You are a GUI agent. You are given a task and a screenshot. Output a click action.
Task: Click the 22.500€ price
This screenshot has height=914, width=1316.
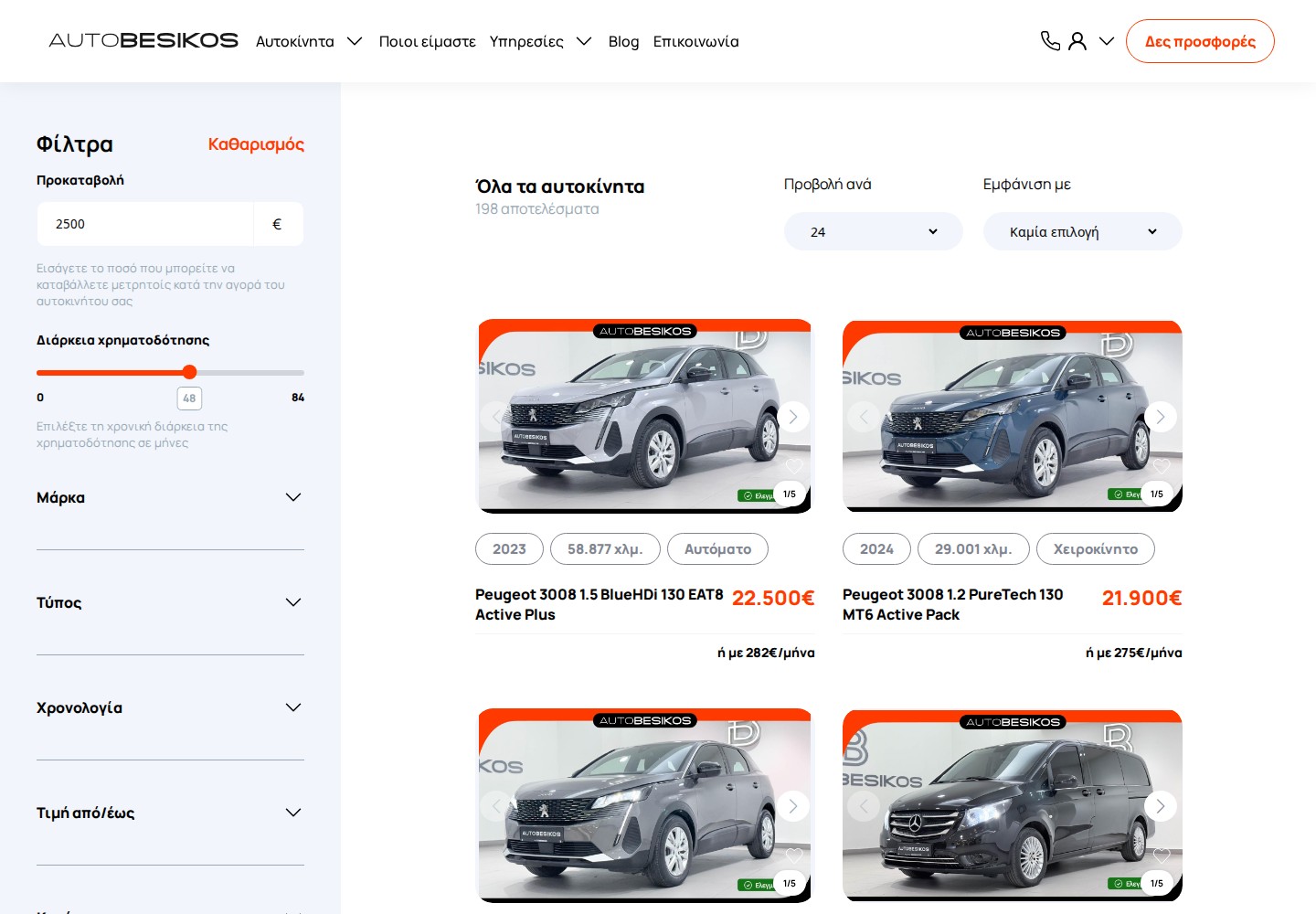click(x=773, y=598)
